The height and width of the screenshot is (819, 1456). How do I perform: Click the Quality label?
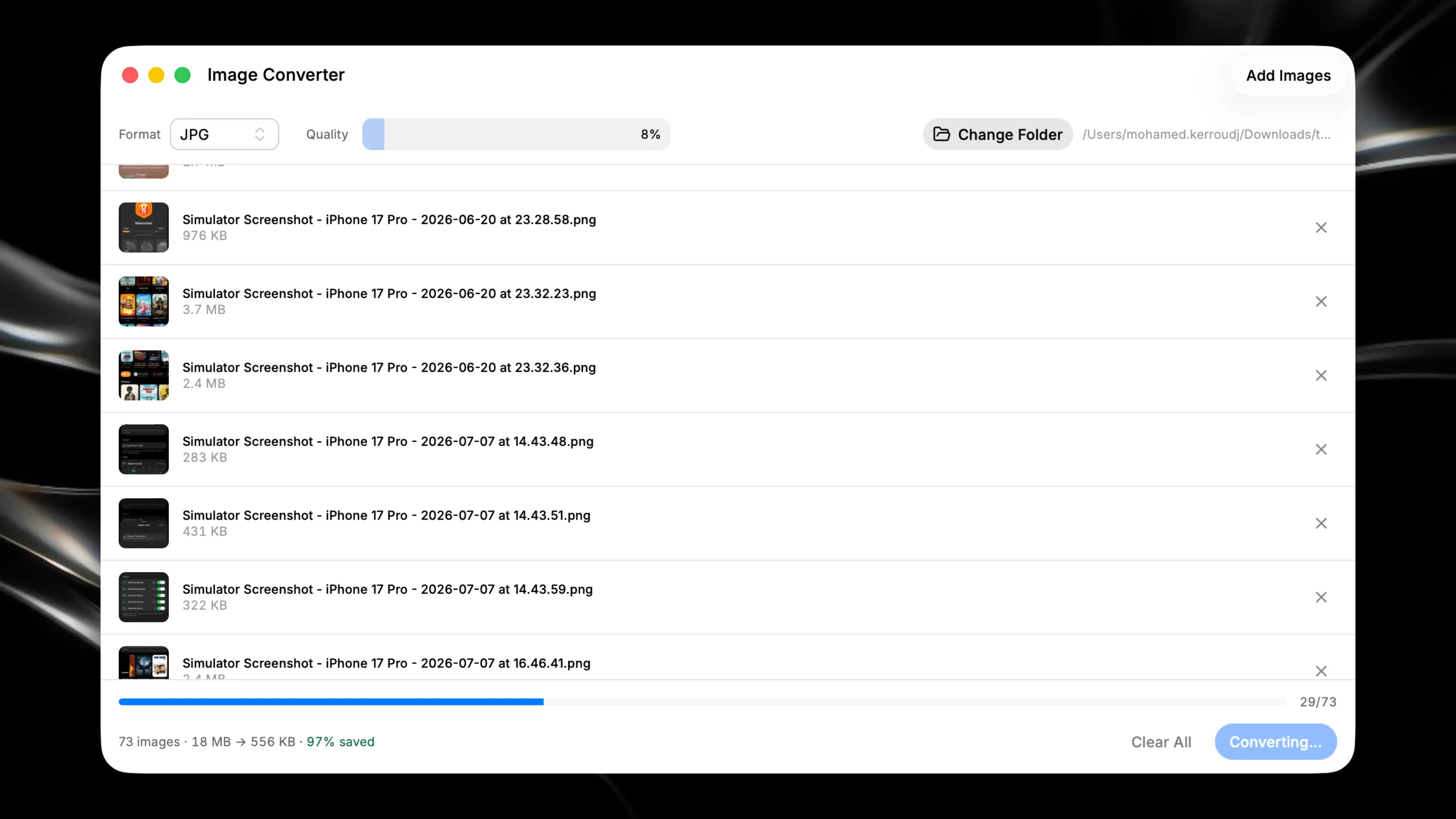tap(327, 134)
